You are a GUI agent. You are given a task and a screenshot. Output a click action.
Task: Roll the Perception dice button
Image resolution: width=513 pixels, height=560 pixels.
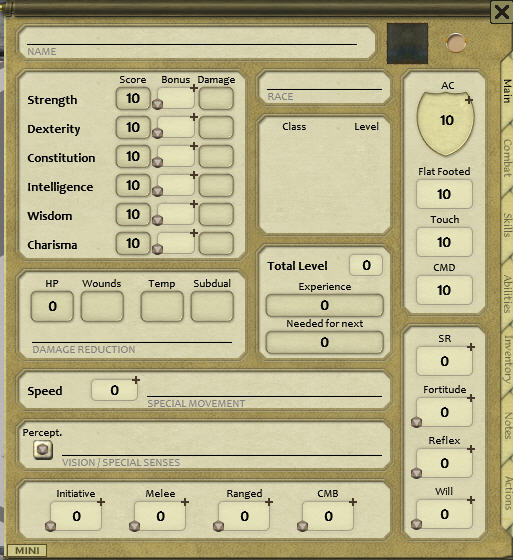pyautogui.click(x=43, y=449)
